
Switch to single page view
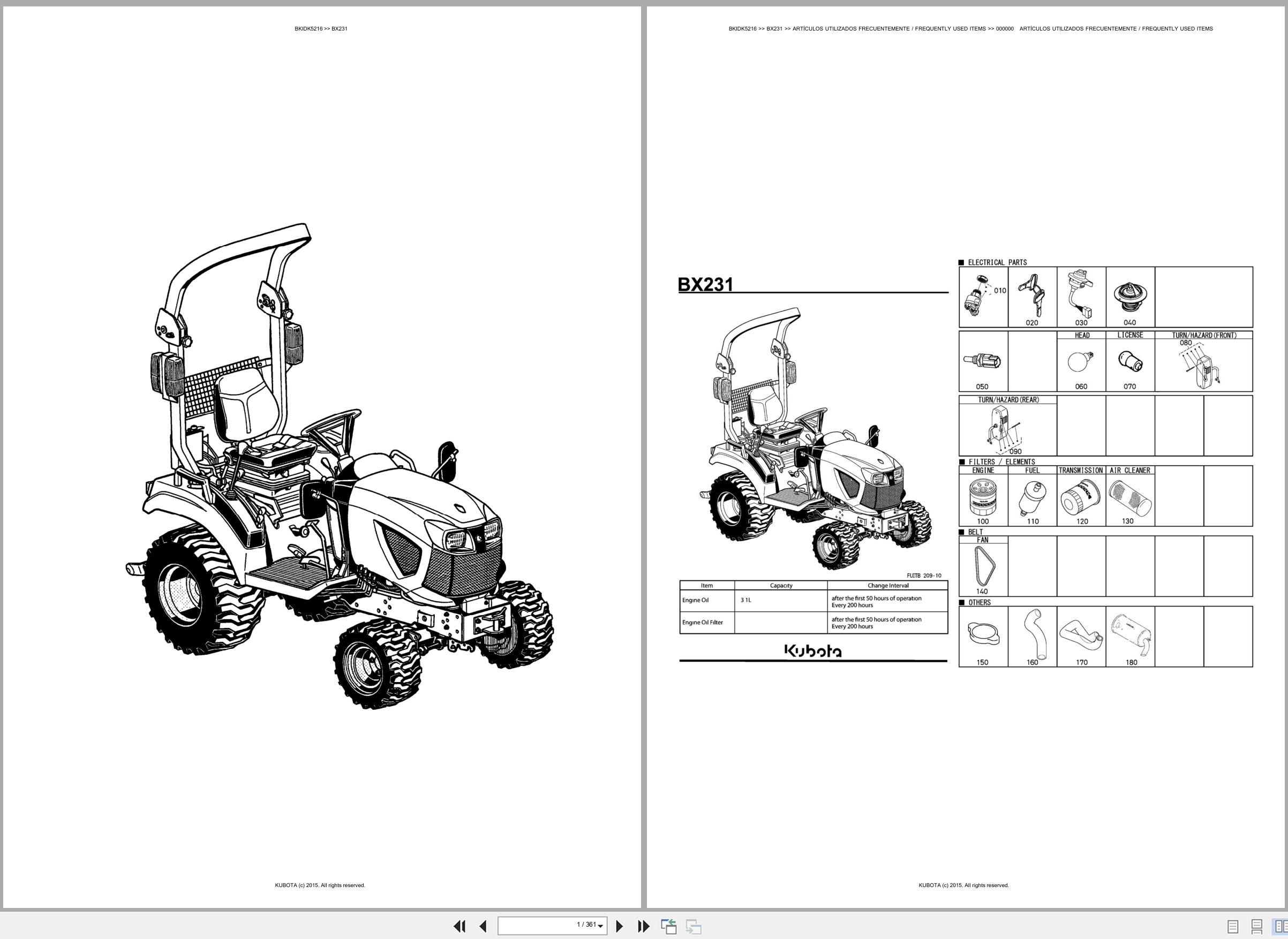(x=1233, y=927)
